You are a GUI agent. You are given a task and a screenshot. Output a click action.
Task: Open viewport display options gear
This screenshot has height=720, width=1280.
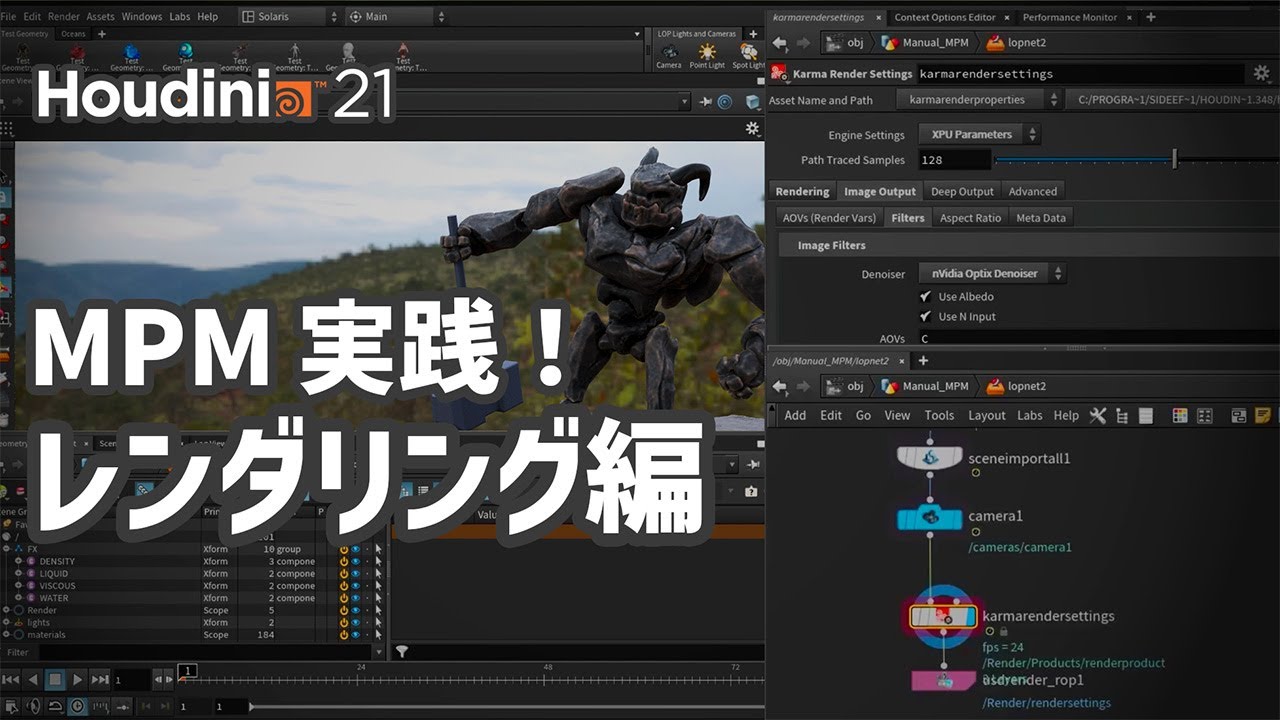[x=752, y=128]
